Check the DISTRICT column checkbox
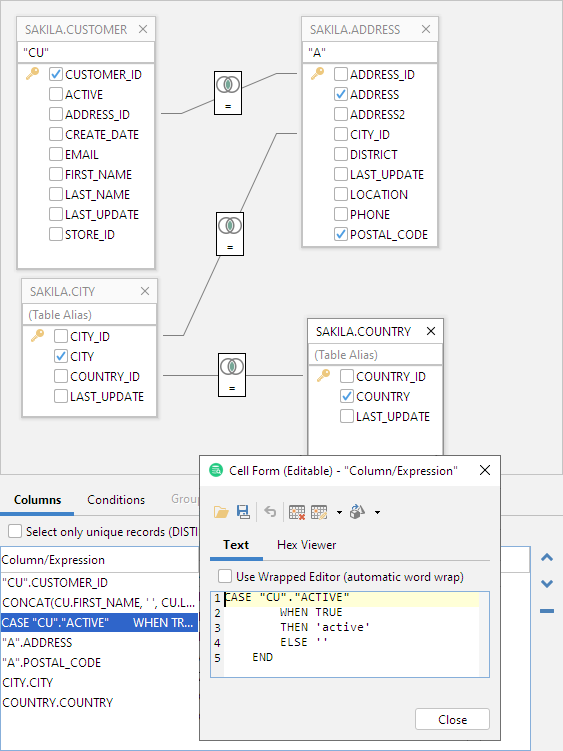The height and width of the screenshot is (751, 563). pos(341,154)
